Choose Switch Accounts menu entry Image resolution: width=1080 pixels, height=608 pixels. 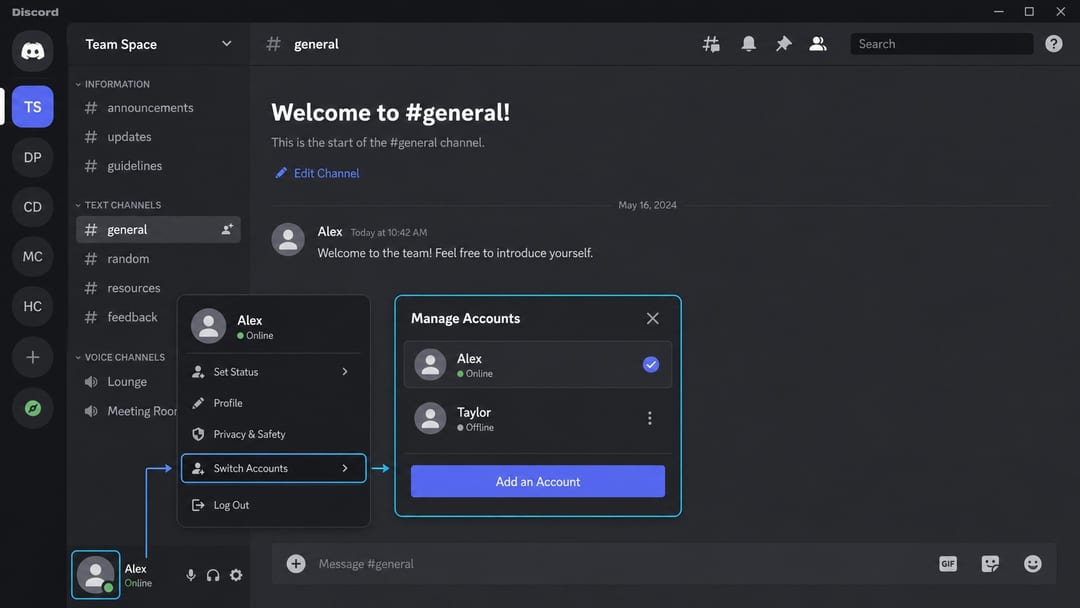(x=273, y=468)
